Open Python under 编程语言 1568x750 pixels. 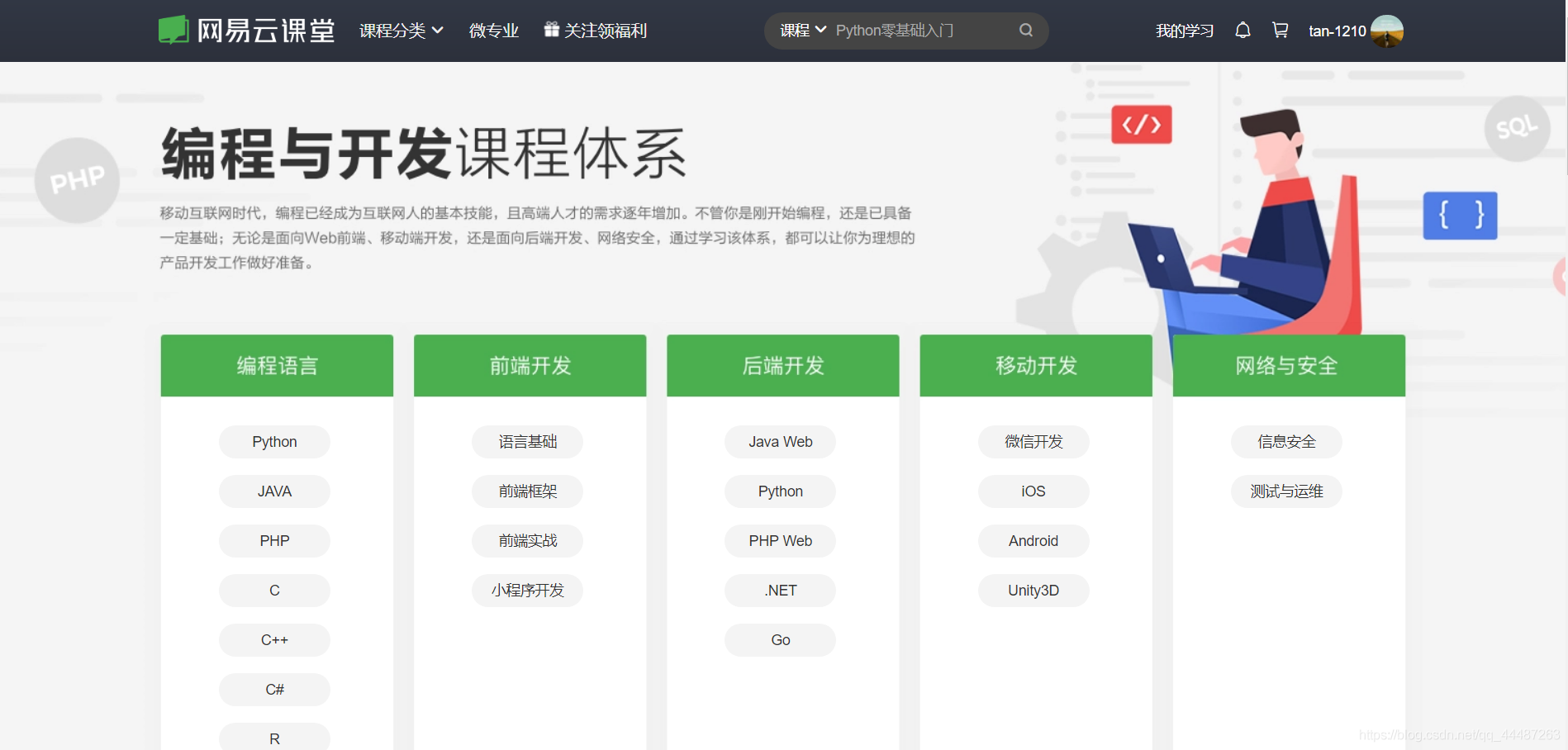pyautogui.click(x=274, y=442)
